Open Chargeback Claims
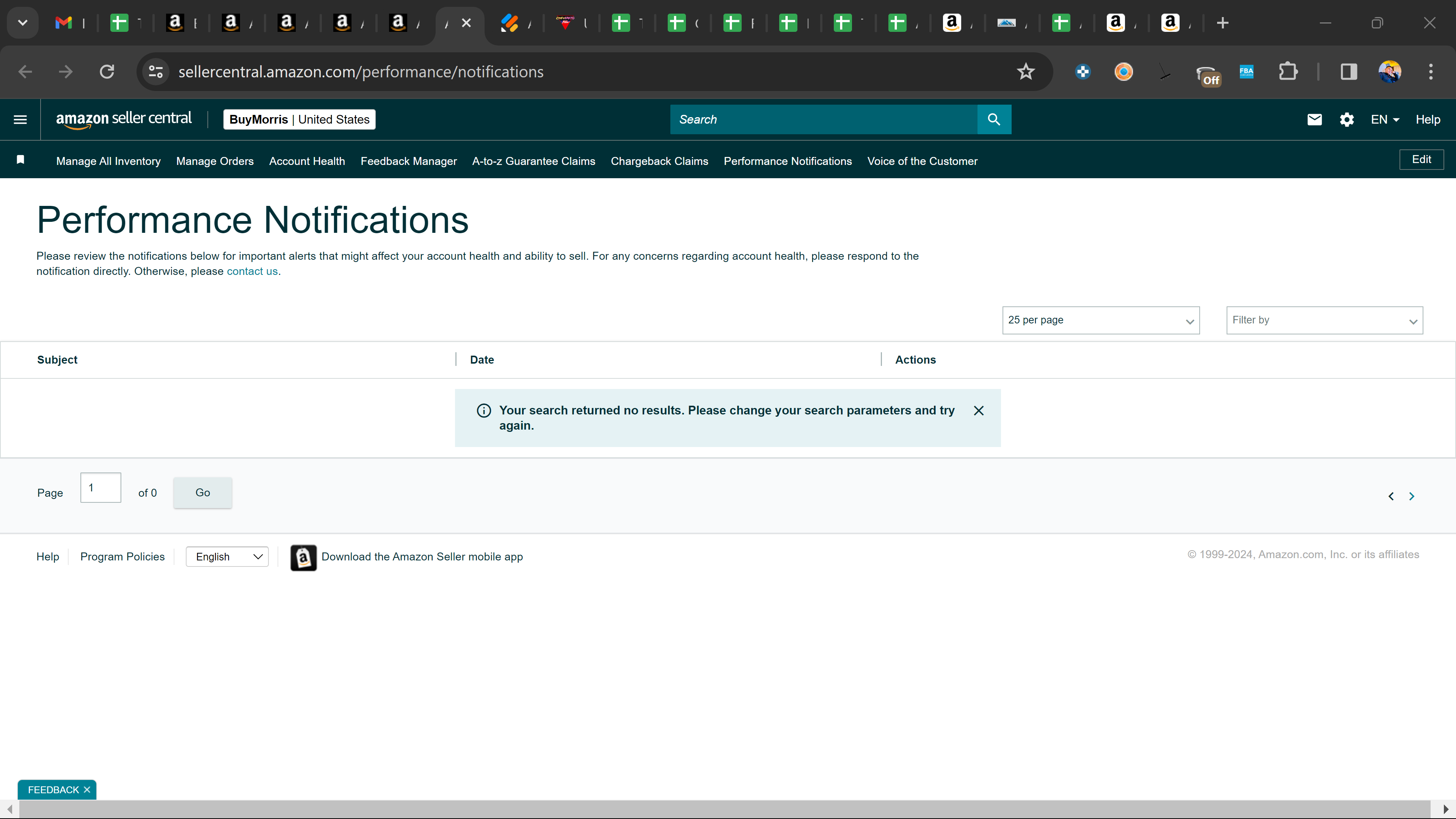The width and height of the screenshot is (1456, 819). (659, 161)
